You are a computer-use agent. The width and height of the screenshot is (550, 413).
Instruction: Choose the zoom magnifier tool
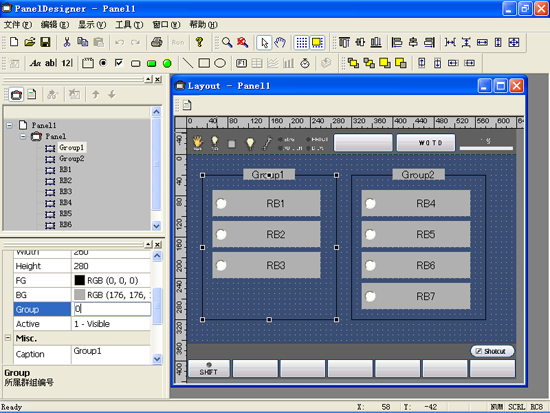pyautogui.click(x=227, y=42)
